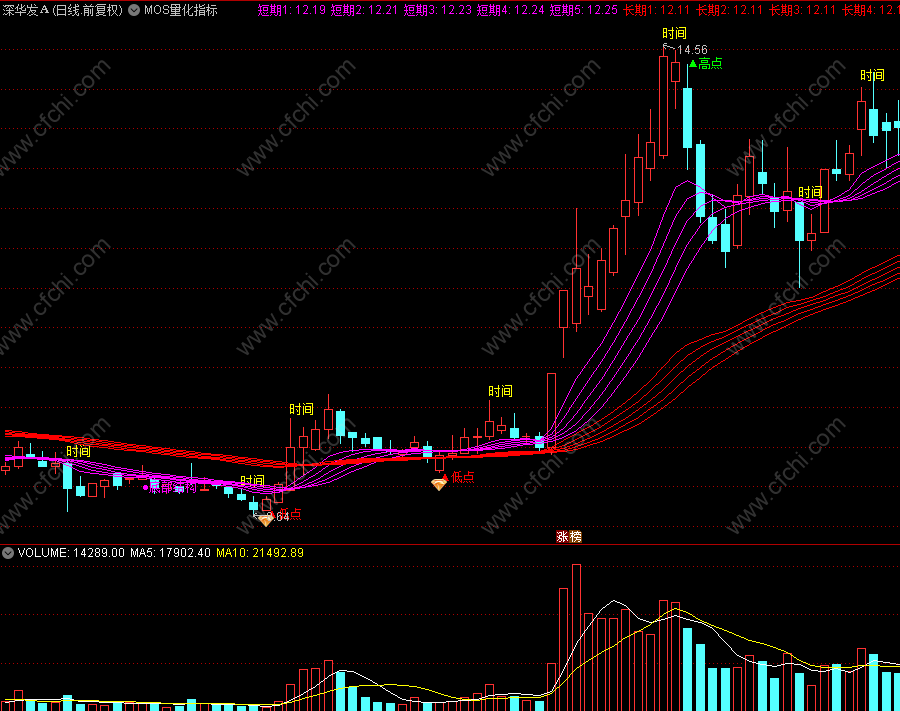
Task: Click the tallest red volume bar
Action: (x=576, y=638)
